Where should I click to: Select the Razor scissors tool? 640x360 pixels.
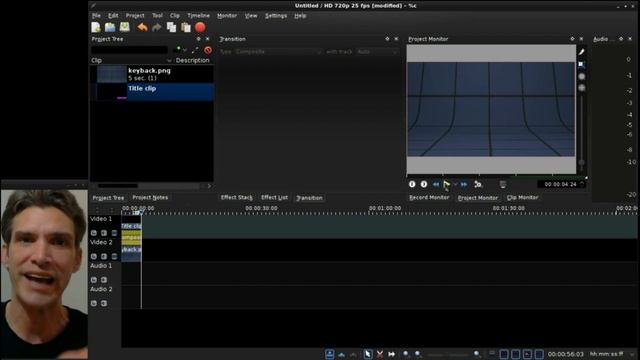pos(380,354)
